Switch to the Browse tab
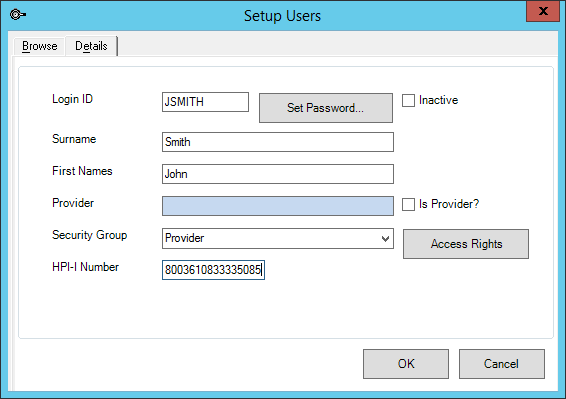Screen dimensions: 566x399 [x=40, y=46]
